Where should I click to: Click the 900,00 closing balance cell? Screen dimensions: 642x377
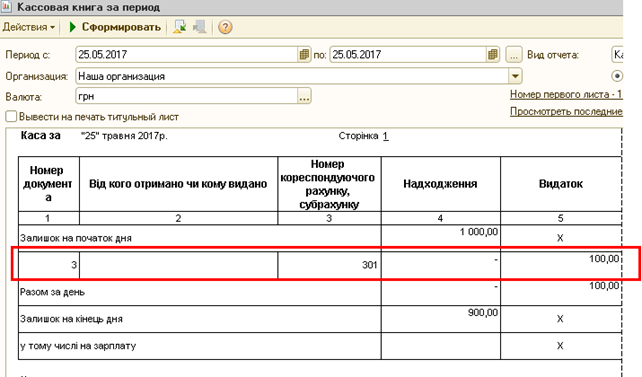click(441, 319)
